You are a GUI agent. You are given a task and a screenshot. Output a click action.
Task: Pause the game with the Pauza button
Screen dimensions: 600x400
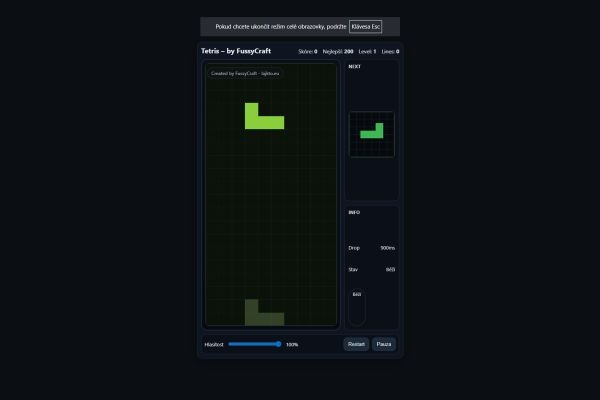click(x=384, y=344)
